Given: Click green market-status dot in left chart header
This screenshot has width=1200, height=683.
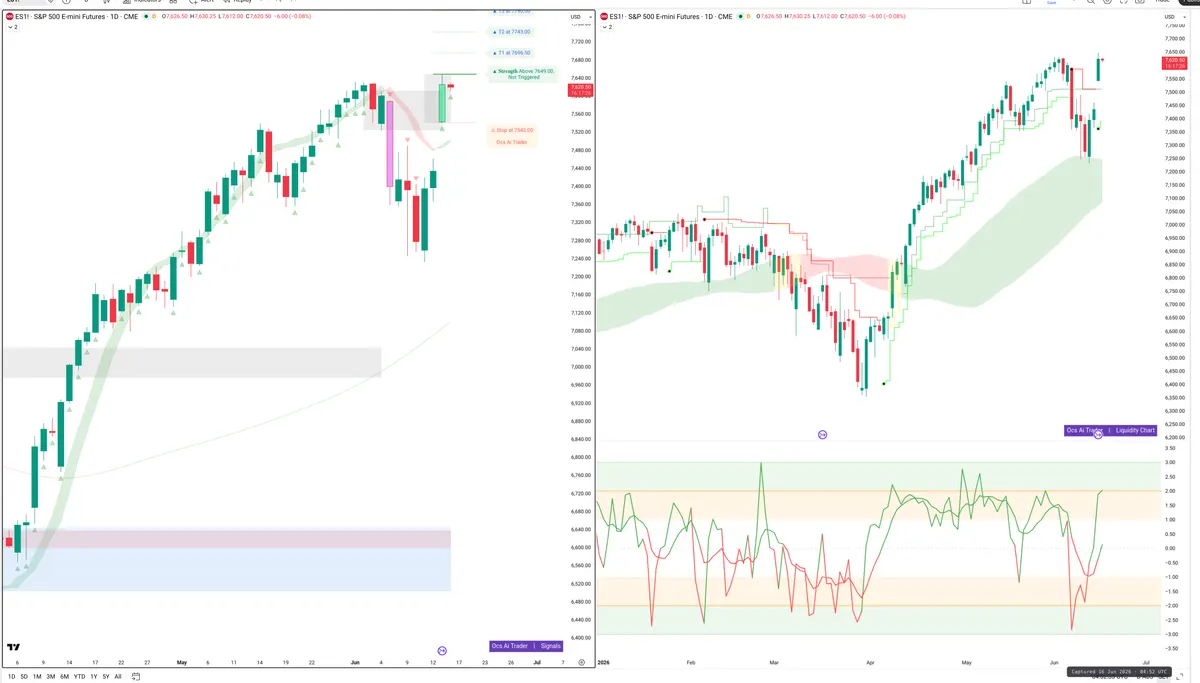Looking at the screenshot, I should (146, 16).
